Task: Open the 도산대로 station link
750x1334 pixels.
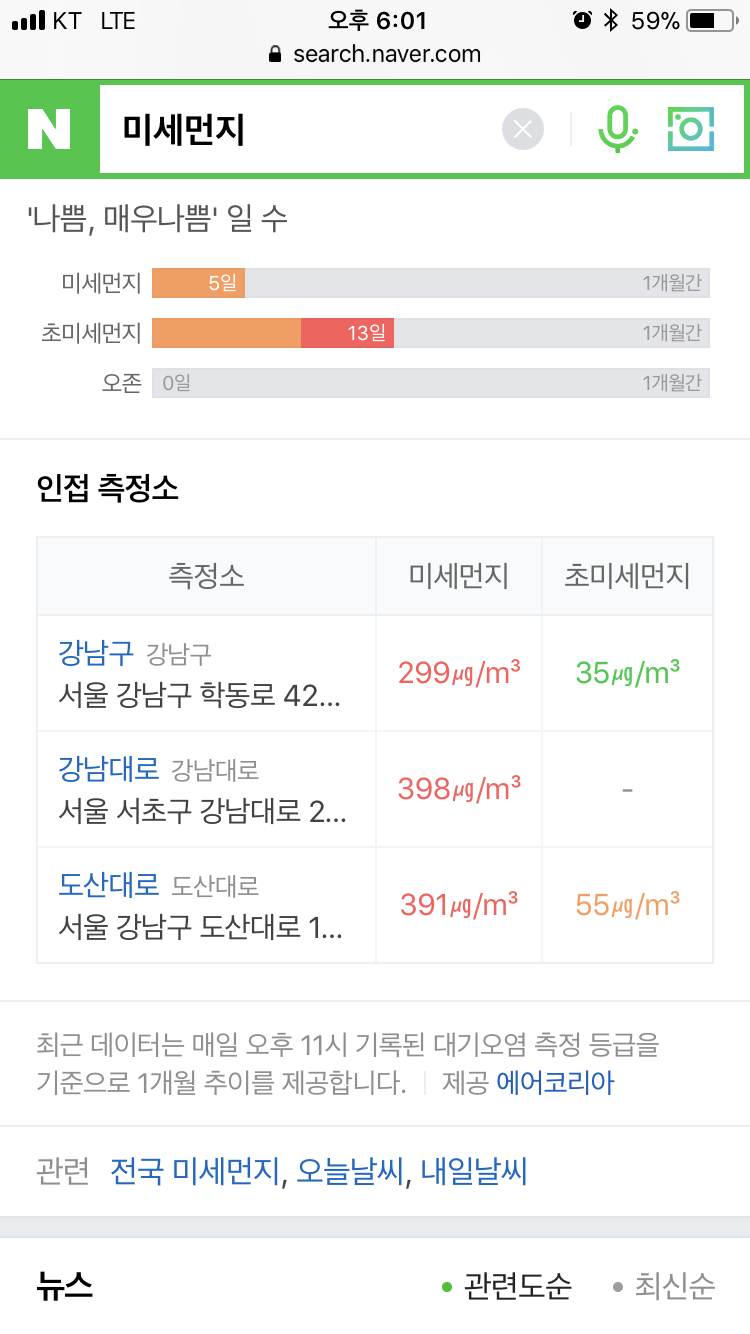Action: pyautogui.click(x=109, y=885)
